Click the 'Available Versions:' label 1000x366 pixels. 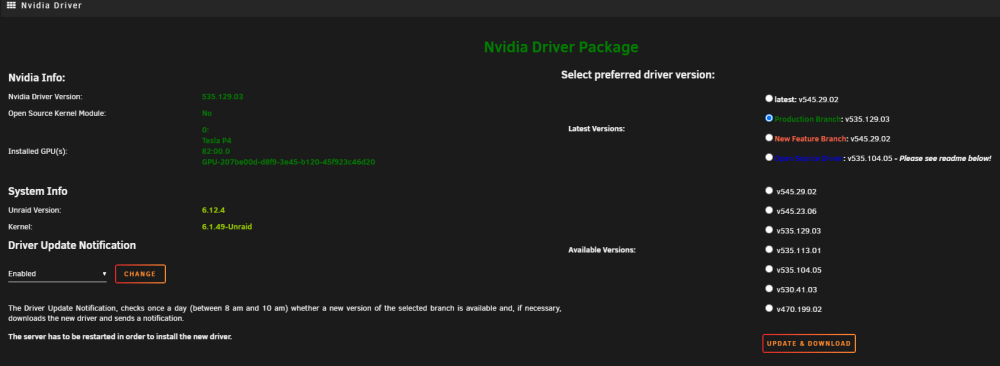(x=602, y=250)
